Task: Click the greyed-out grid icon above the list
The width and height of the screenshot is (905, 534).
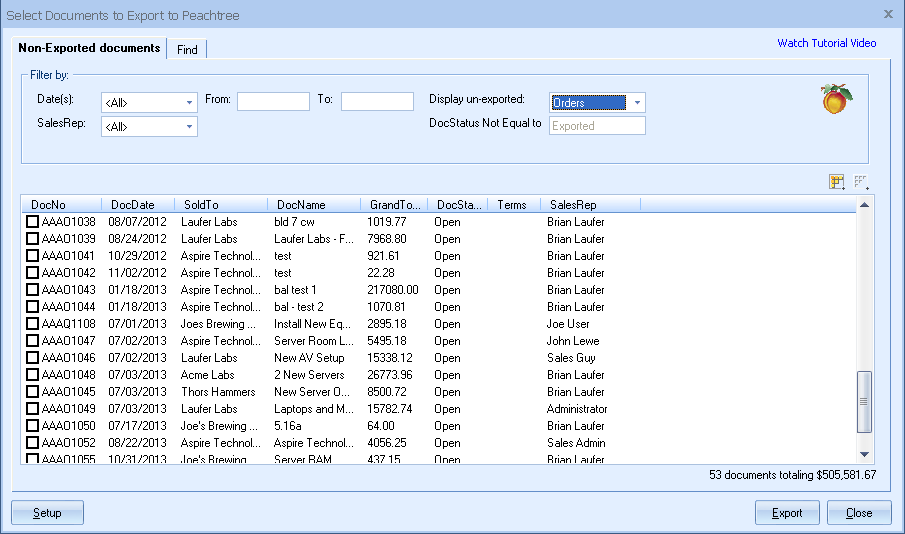Action: coord(861,181)
